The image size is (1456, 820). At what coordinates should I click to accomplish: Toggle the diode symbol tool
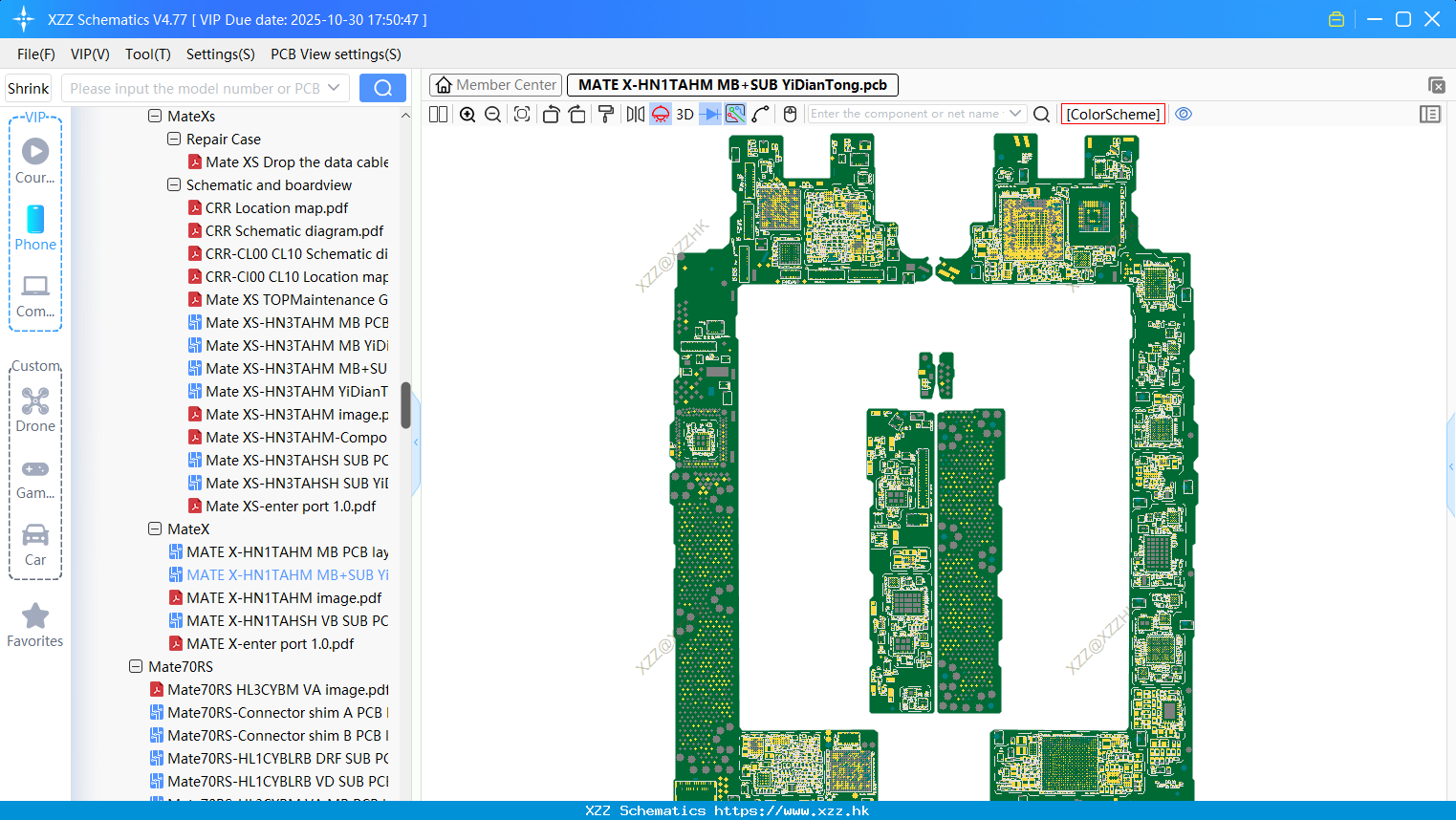pos(710,115)
